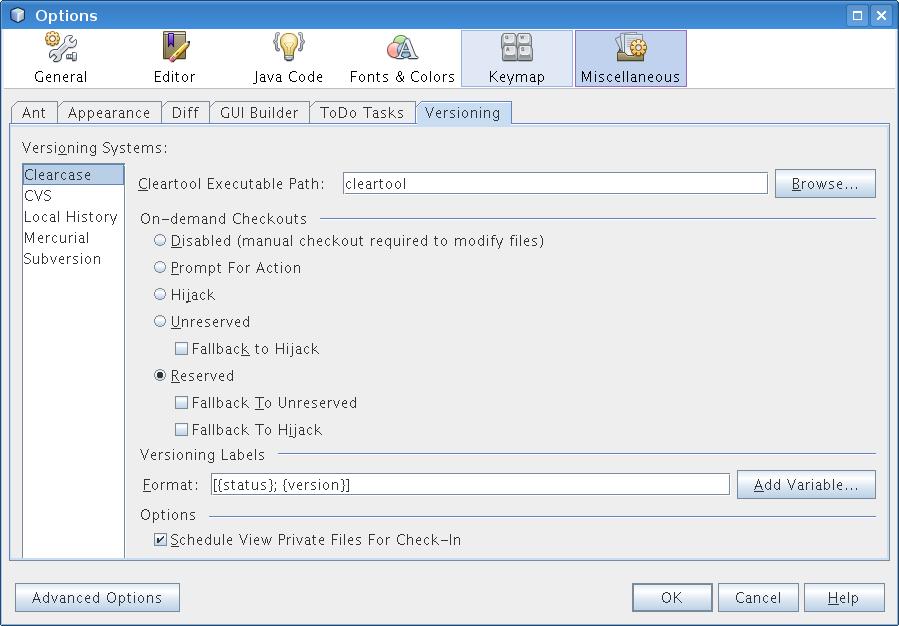Select the Java Code lightbulb icon

[x=288, y=47]
